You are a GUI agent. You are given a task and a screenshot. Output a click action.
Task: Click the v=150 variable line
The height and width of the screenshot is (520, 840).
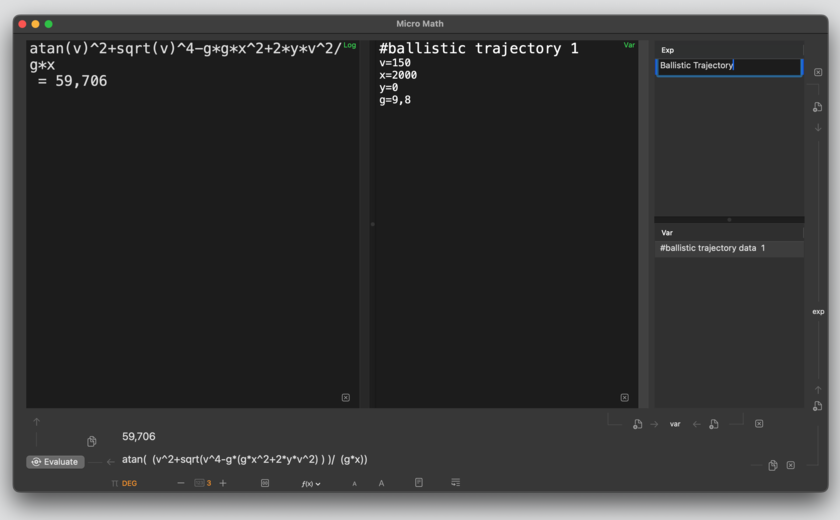(x=395, y=63)
